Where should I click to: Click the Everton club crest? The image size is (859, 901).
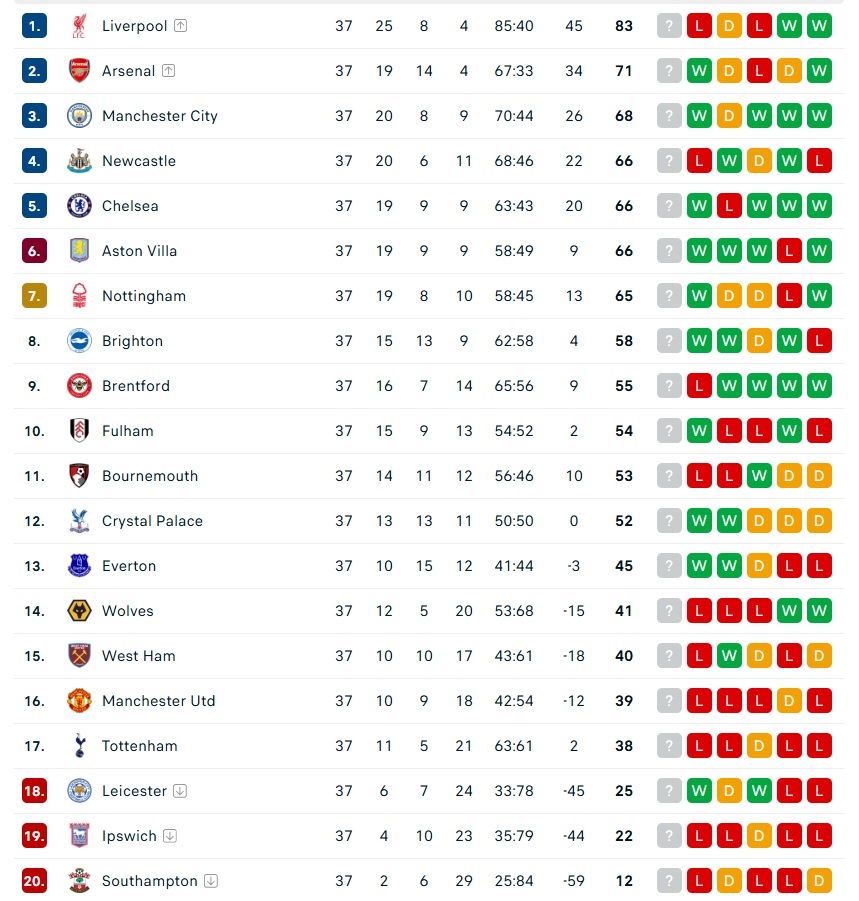79,566
